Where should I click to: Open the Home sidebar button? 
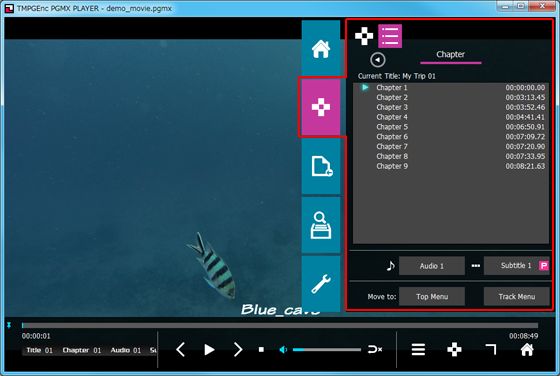click(321, 48)
